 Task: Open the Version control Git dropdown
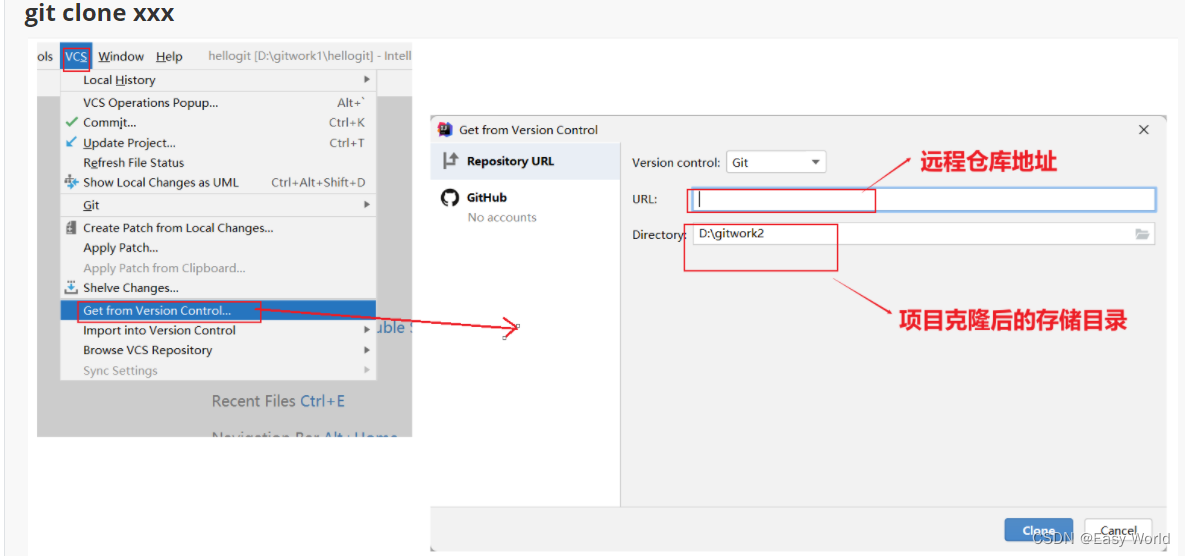(x=776, y=162)
